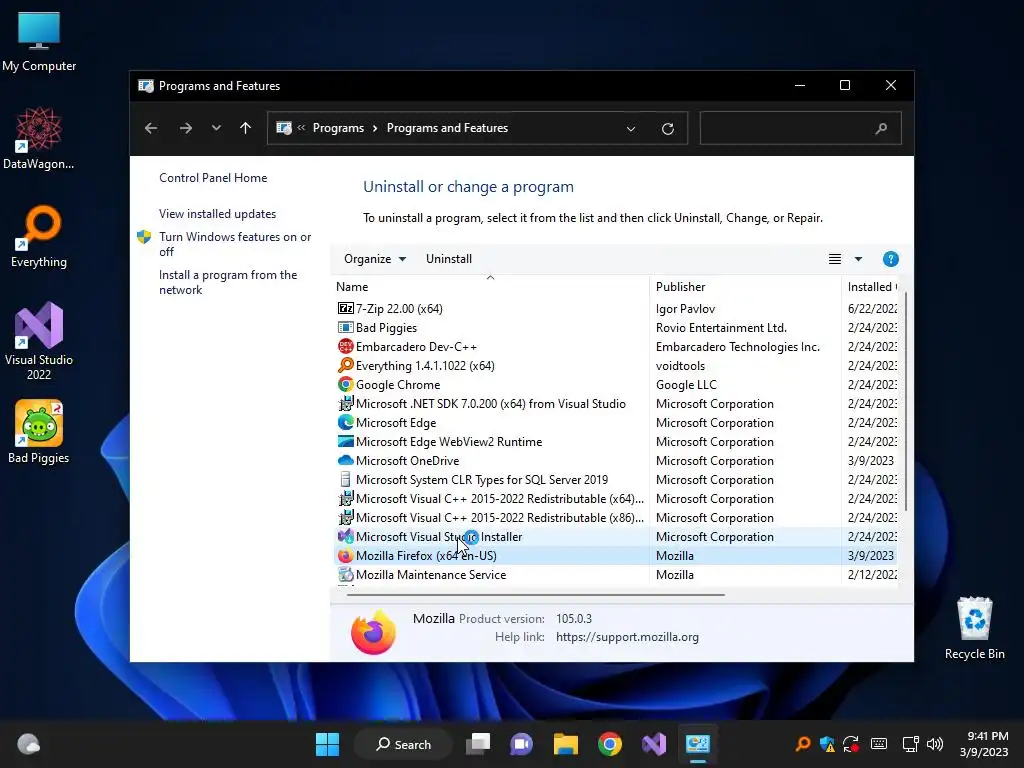Click the Programs and Features search box
This screenshot has height=768, width=1024.
click(800, 128)
